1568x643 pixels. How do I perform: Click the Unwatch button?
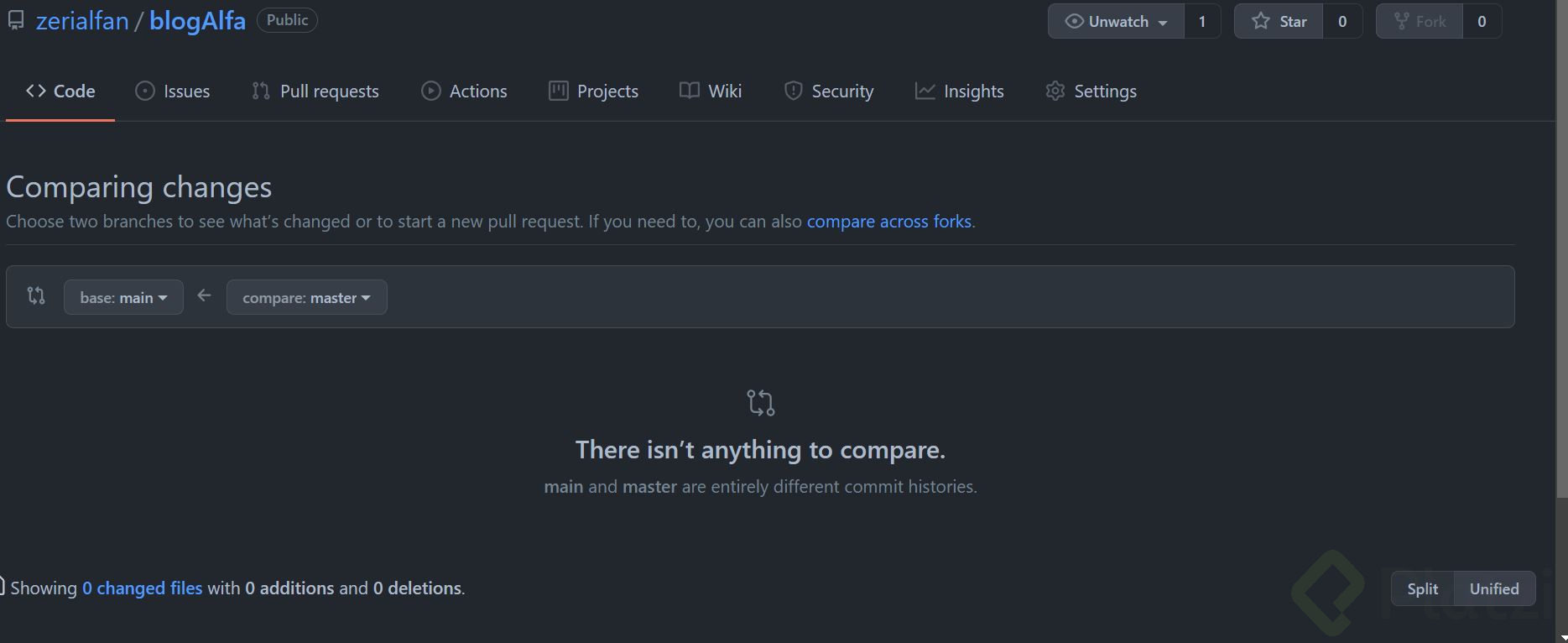coord(1116,21)
